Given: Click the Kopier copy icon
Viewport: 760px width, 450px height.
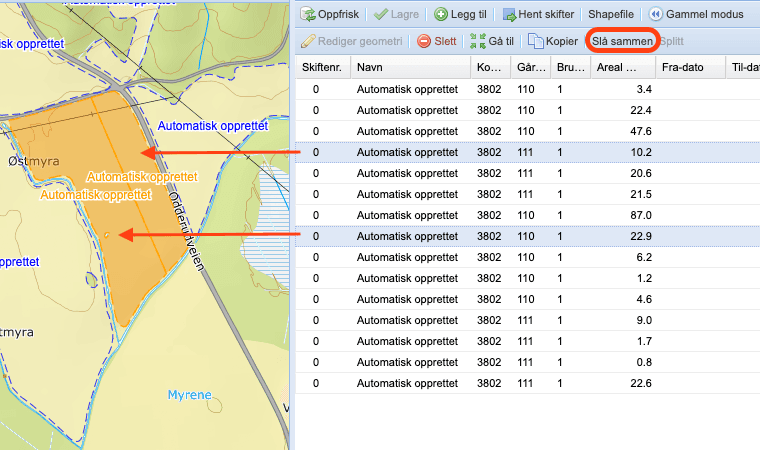Looking at the screenshot, I should pos(536,41).
